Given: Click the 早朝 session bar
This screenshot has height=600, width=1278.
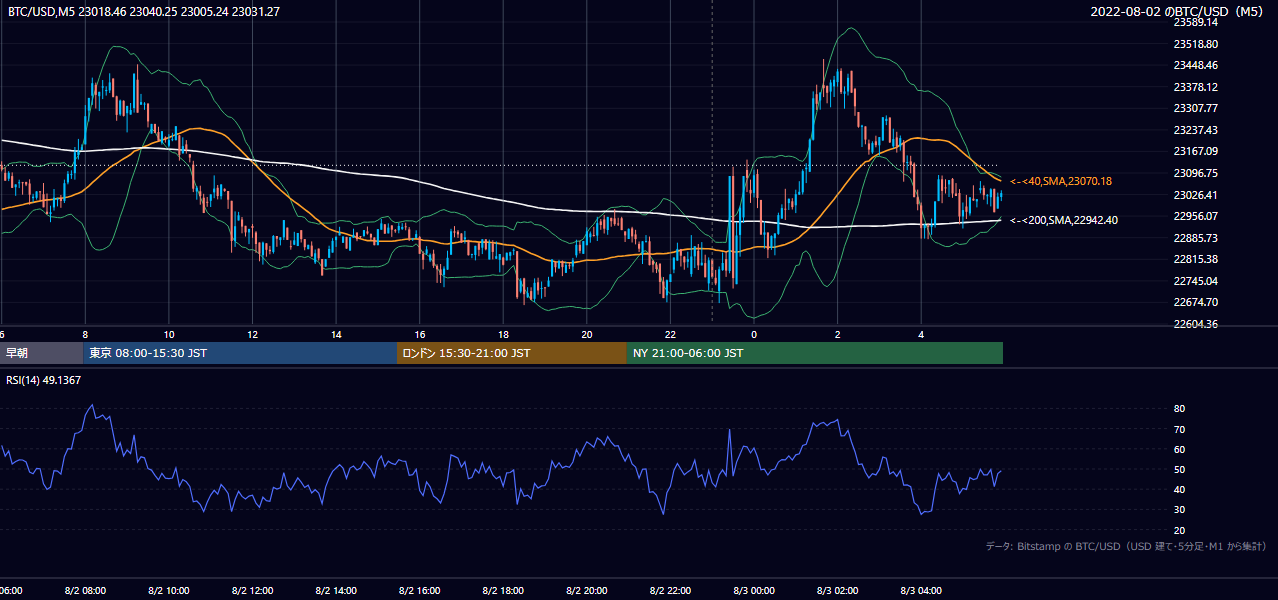Looking at the screenshot, I should pyautogui.click(x=41, y=353).
